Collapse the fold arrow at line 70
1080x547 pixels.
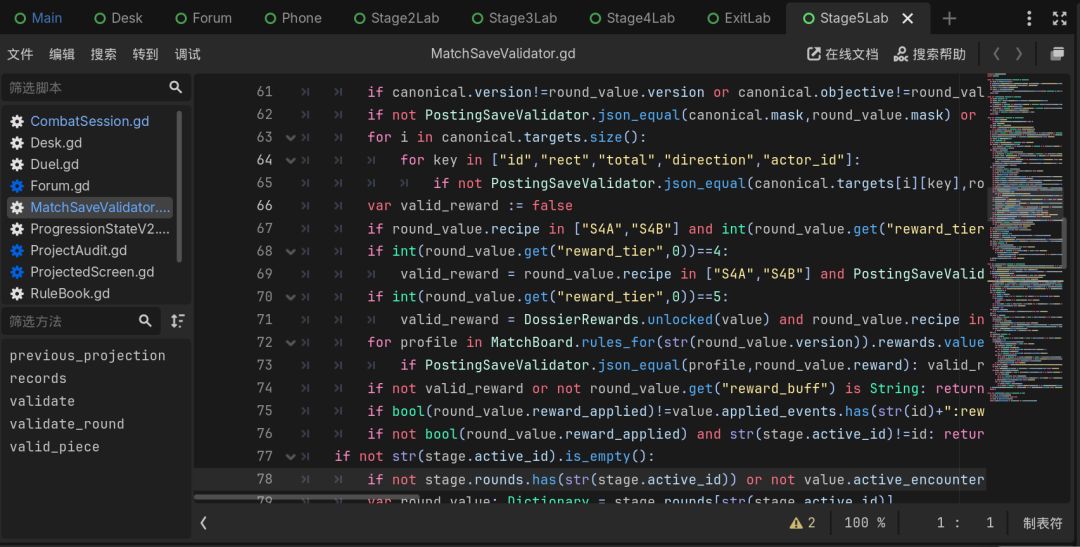pyautogui.click(x=291, y=297)
